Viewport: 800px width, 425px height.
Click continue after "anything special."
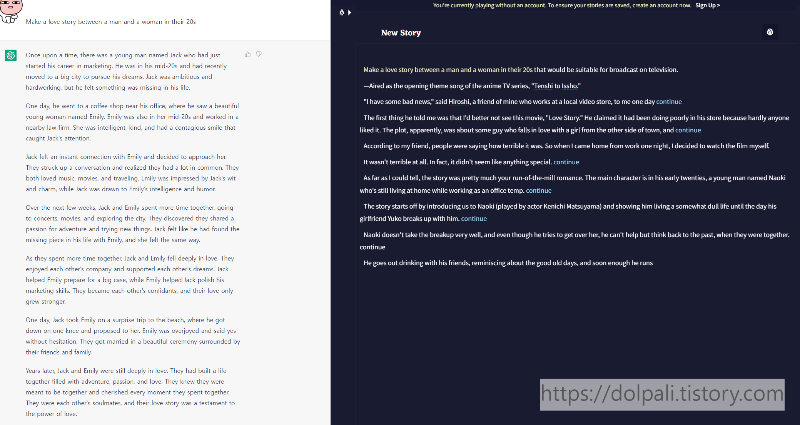pos(566,162)
